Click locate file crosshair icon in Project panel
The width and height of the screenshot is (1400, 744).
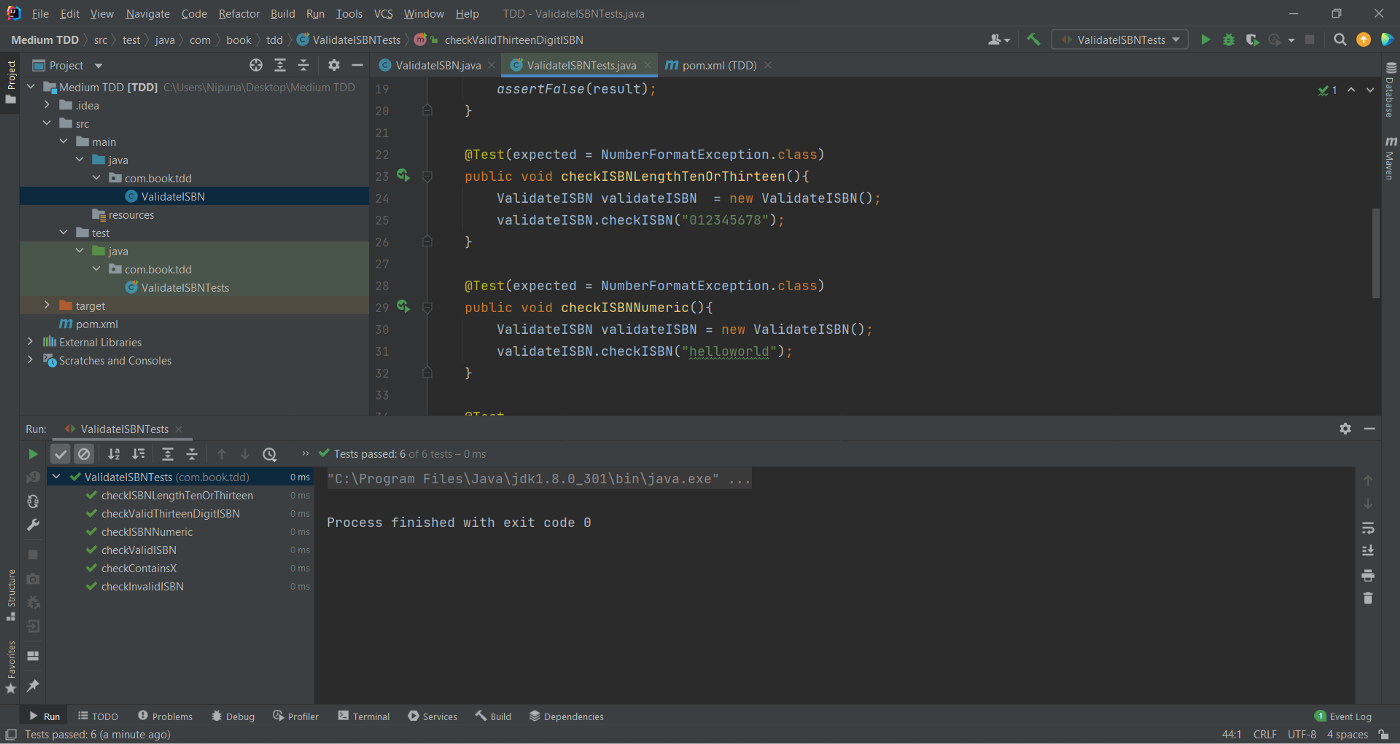256,65
